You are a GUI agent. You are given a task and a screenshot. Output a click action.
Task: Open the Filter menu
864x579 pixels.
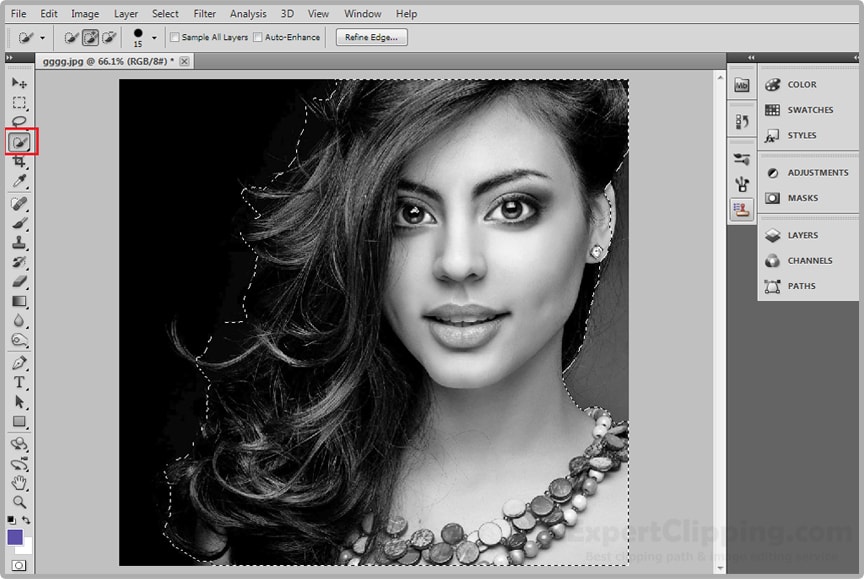(x=204, y=13)
